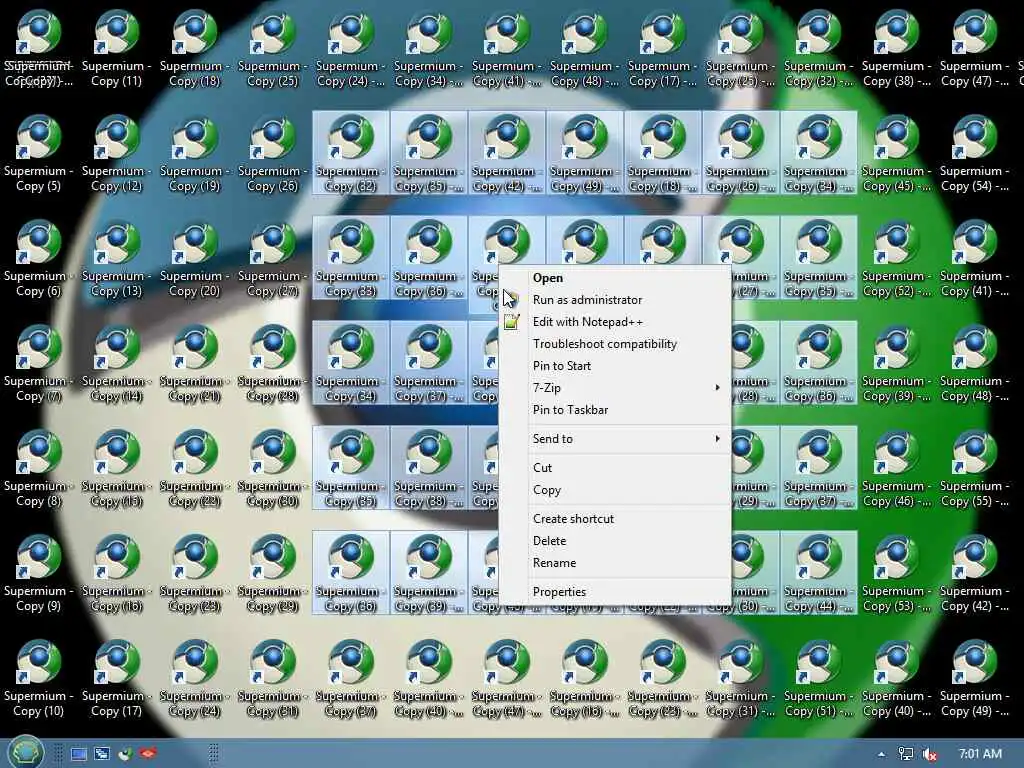Select the Supermium - Copy (12) shortcut
Image resolution: width=1024 pixels, height=768 pixels.
point(116,154)
